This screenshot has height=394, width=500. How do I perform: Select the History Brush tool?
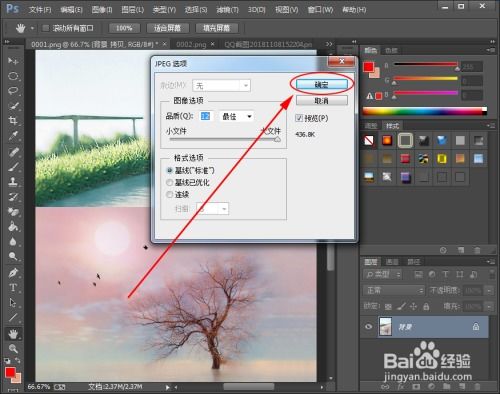(13, 197)
